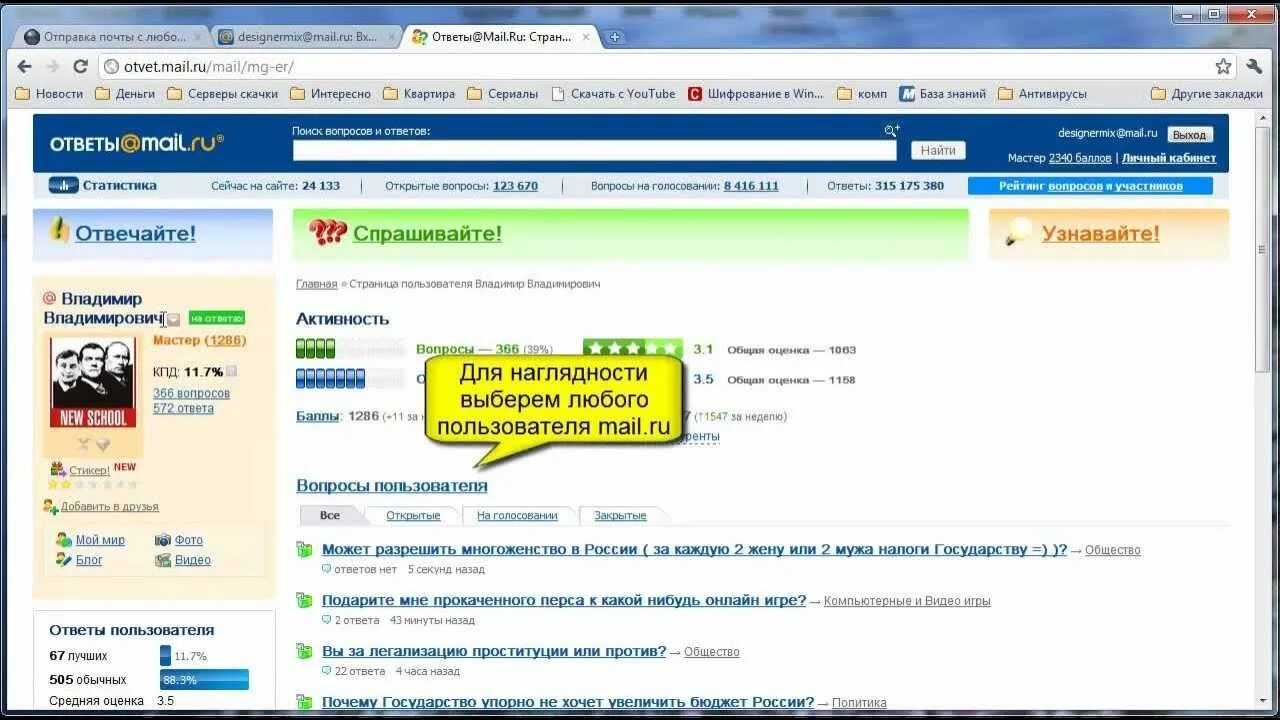Open Квартира bookmarks folder

click(x=419, y=94)
